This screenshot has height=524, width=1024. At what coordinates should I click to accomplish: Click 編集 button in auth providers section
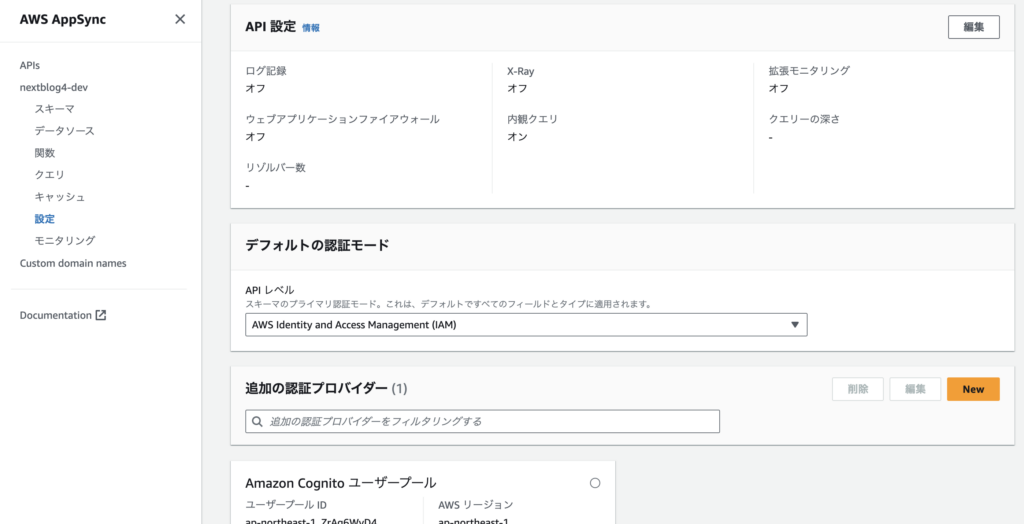915,389
